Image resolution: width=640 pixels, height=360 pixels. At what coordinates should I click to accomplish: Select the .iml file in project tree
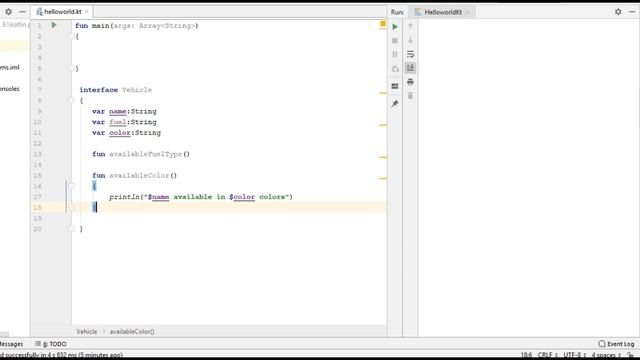point(10,67)
